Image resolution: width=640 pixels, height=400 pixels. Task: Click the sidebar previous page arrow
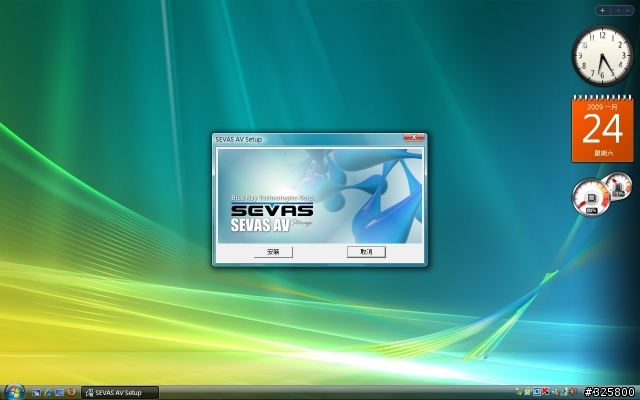pyautogui.click(x=618, y=10)
